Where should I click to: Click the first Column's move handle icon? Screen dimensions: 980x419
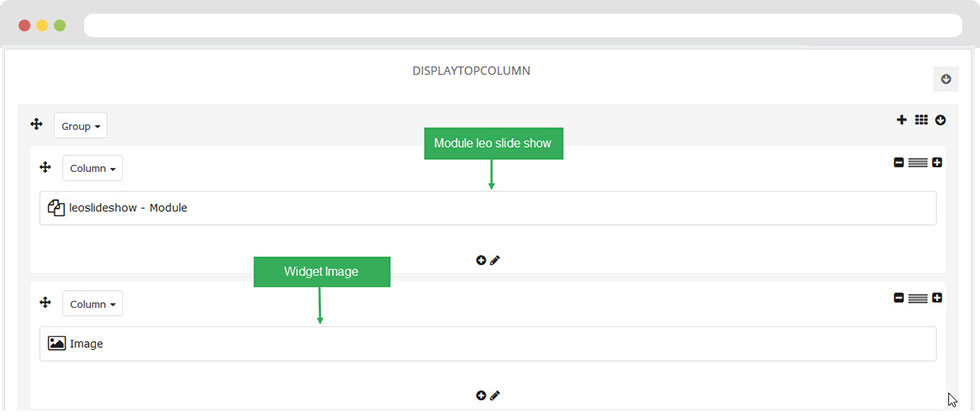pyautogui.click(x=45, y=167)
